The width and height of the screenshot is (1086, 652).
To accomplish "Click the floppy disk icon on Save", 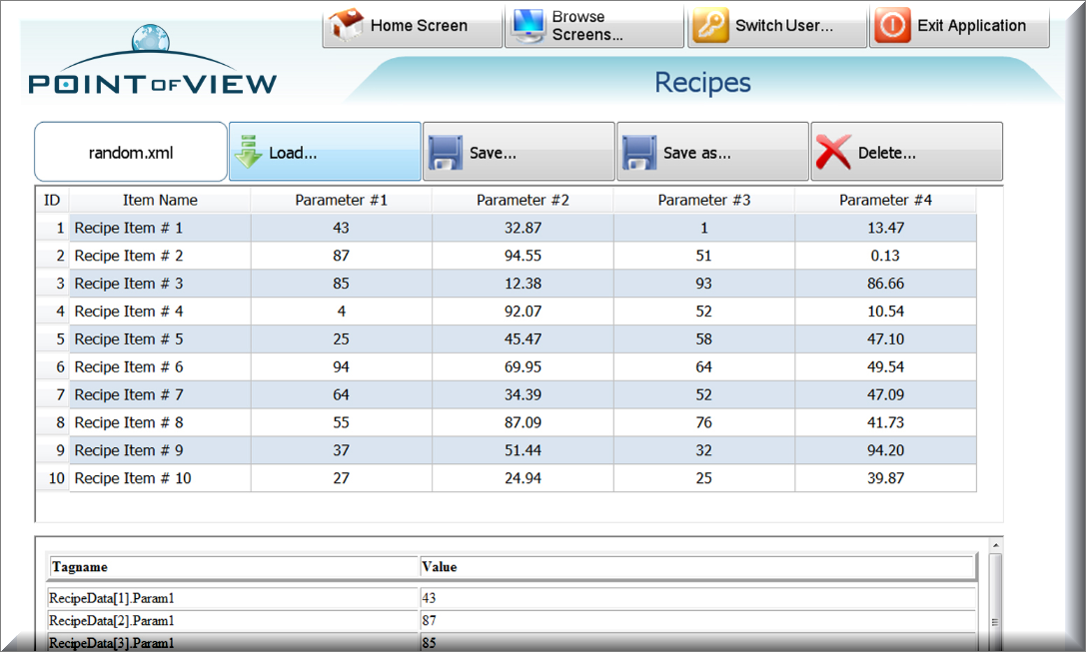I will pos(445,153).
